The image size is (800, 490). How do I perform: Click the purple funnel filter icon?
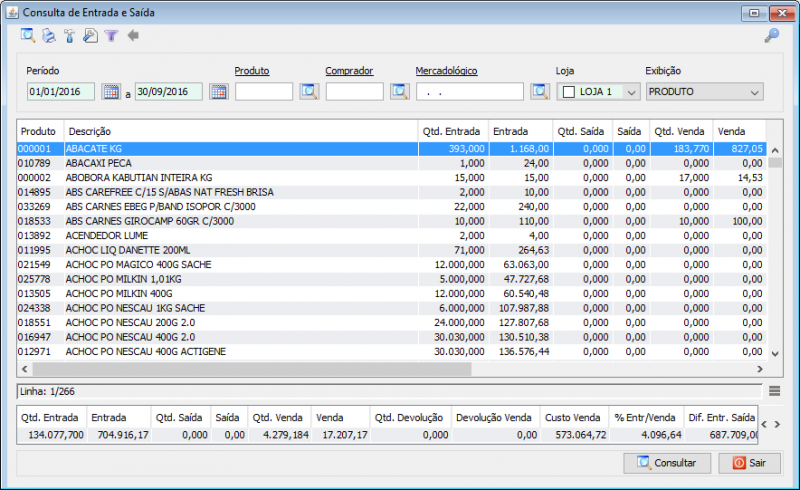(111, 36)
